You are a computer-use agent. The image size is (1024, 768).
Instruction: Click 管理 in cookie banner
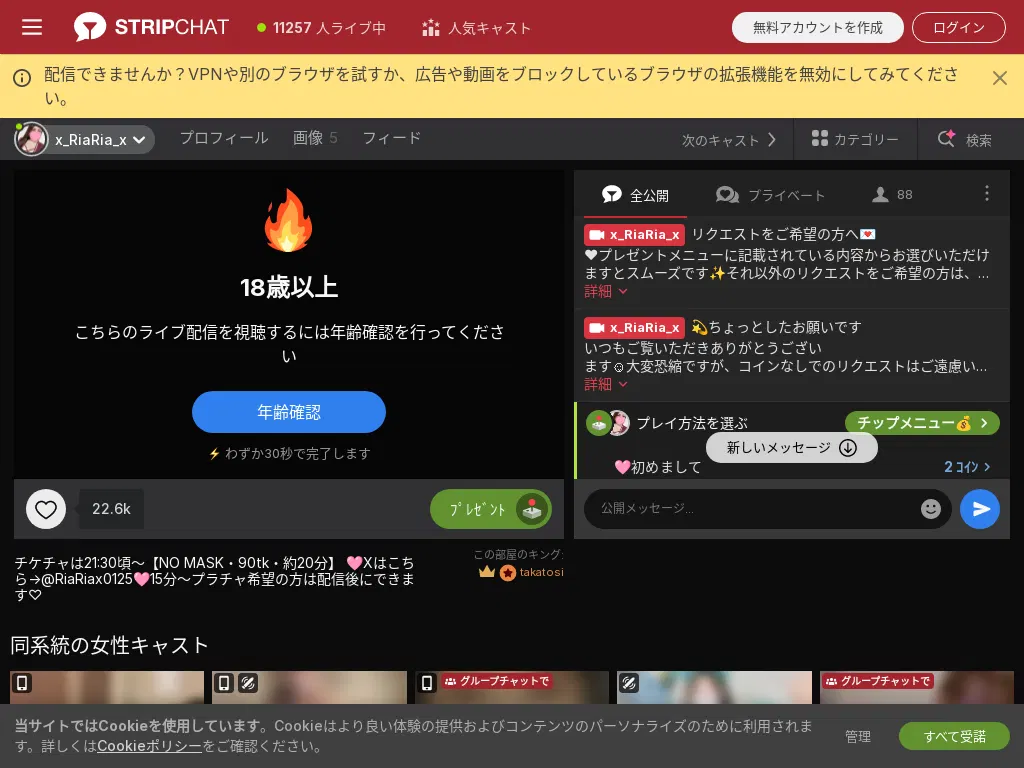(857, 737)
